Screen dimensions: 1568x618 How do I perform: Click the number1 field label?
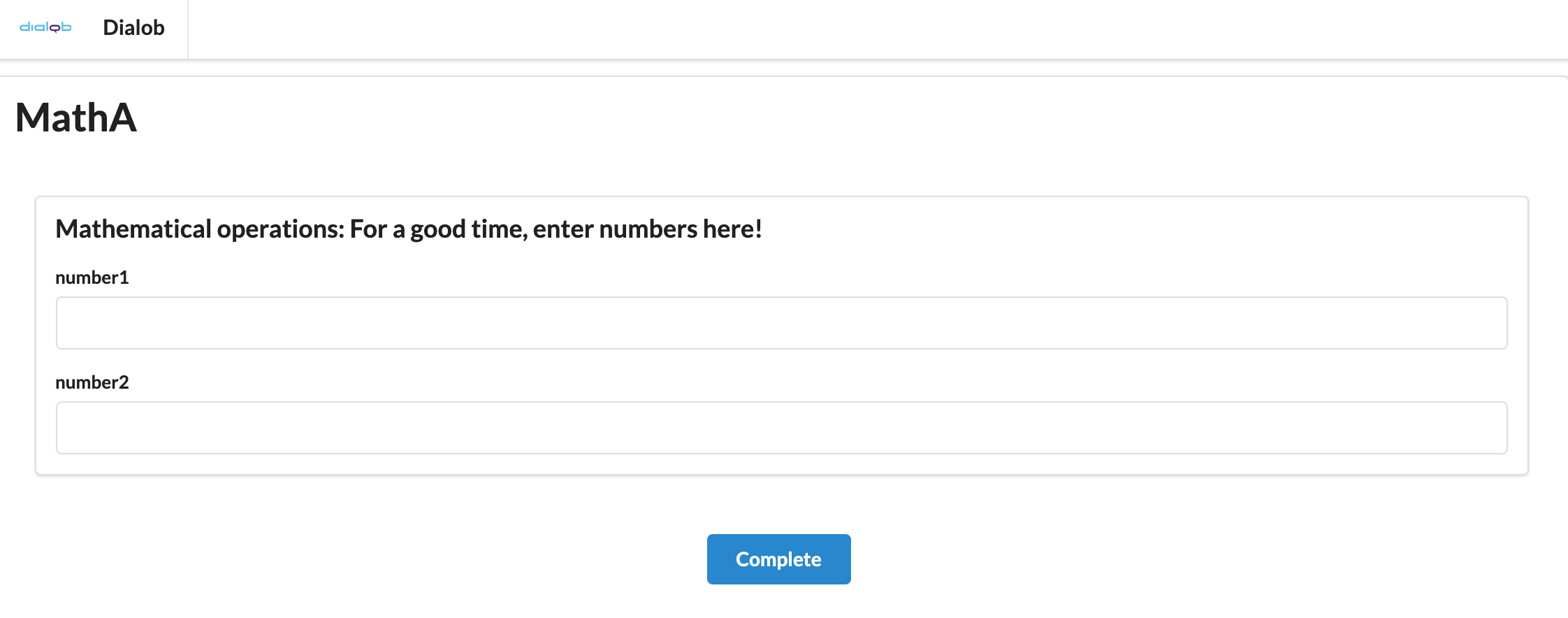point(92,277)
